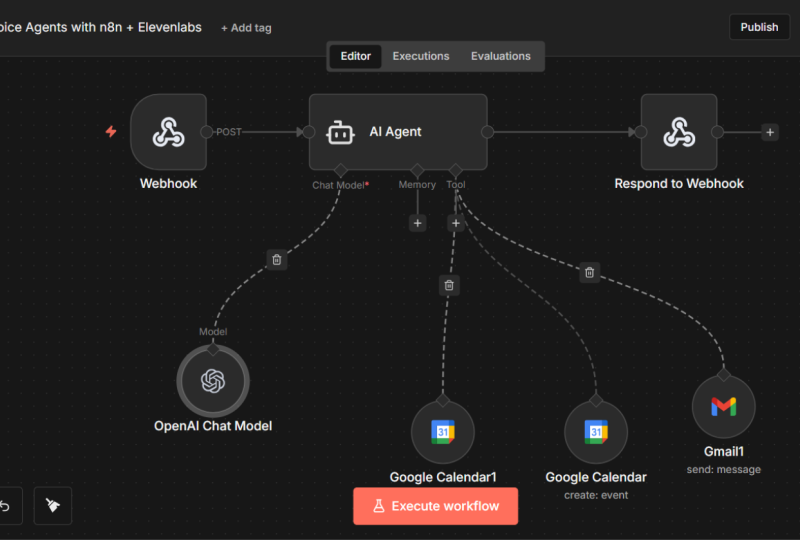The height and width of the screenshot is (540, 800).
Task: Click the Respond to Webhook input connector
Action: [x=641, y=132]
